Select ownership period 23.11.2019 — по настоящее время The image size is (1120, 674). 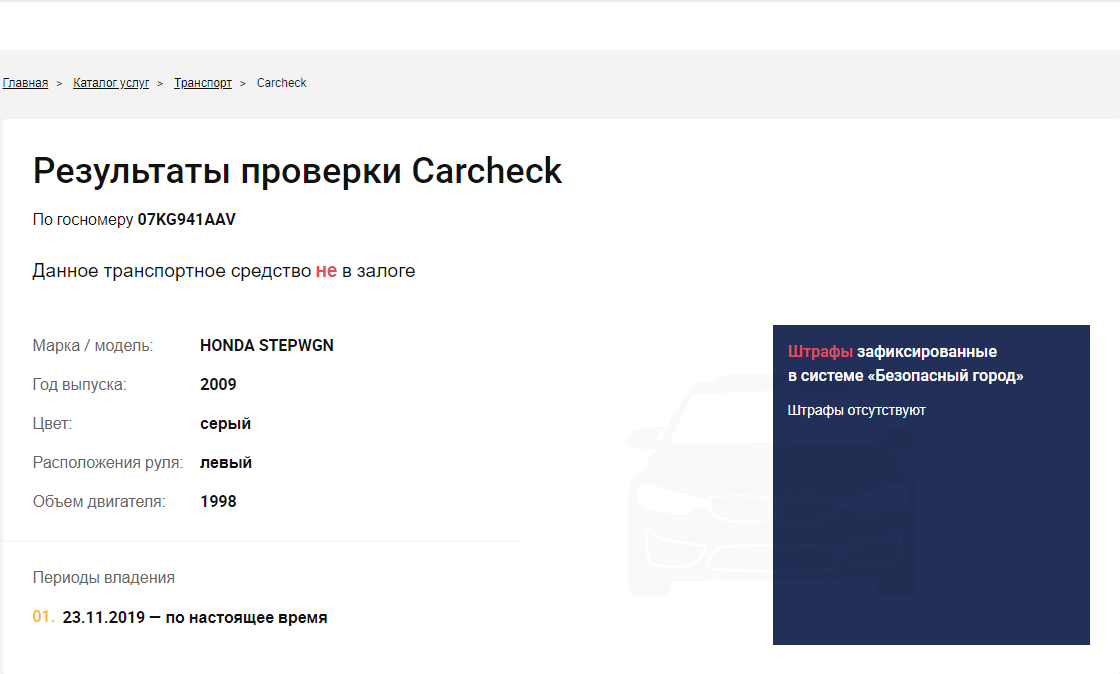point(195,618)
